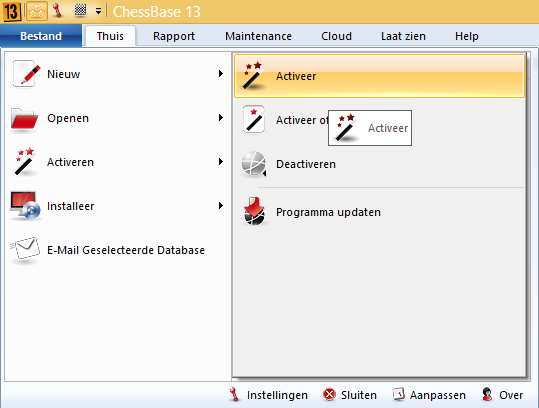Select the highlighted Activeer submenu item
Viewport: 539px width, 408px height.
coord(380,76)
